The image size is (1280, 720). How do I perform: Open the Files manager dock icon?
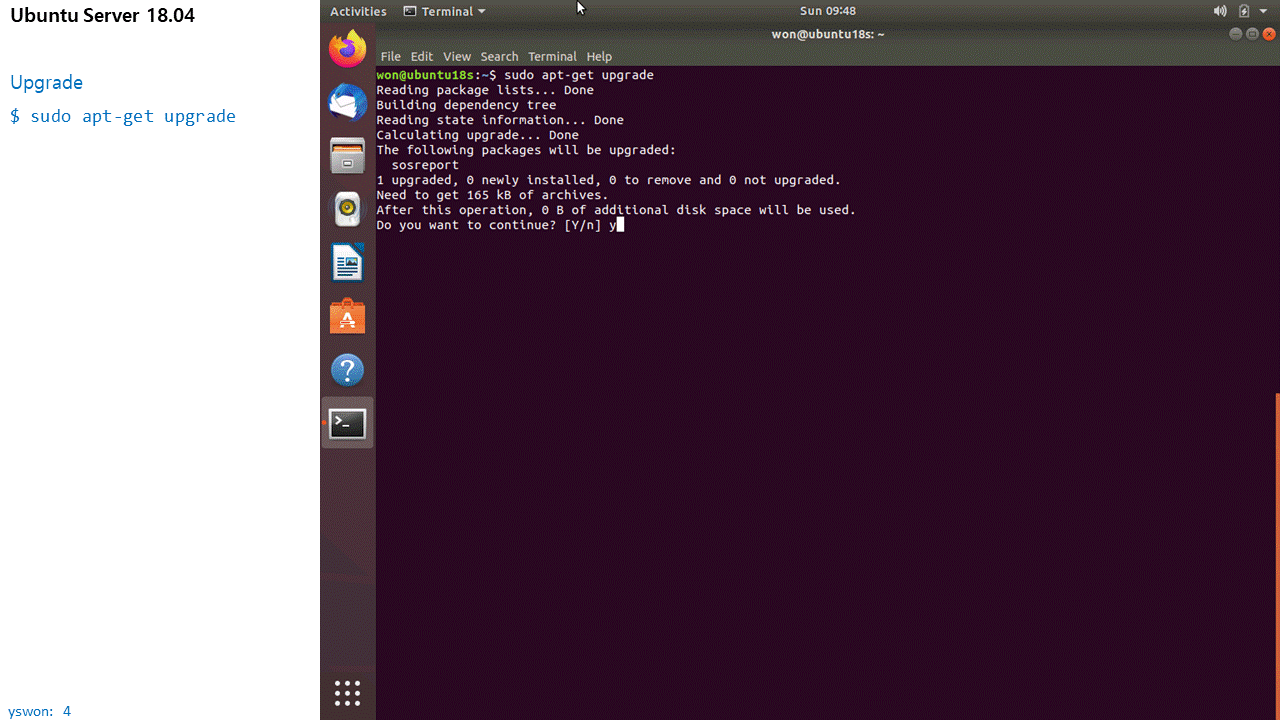coord(347,156)
